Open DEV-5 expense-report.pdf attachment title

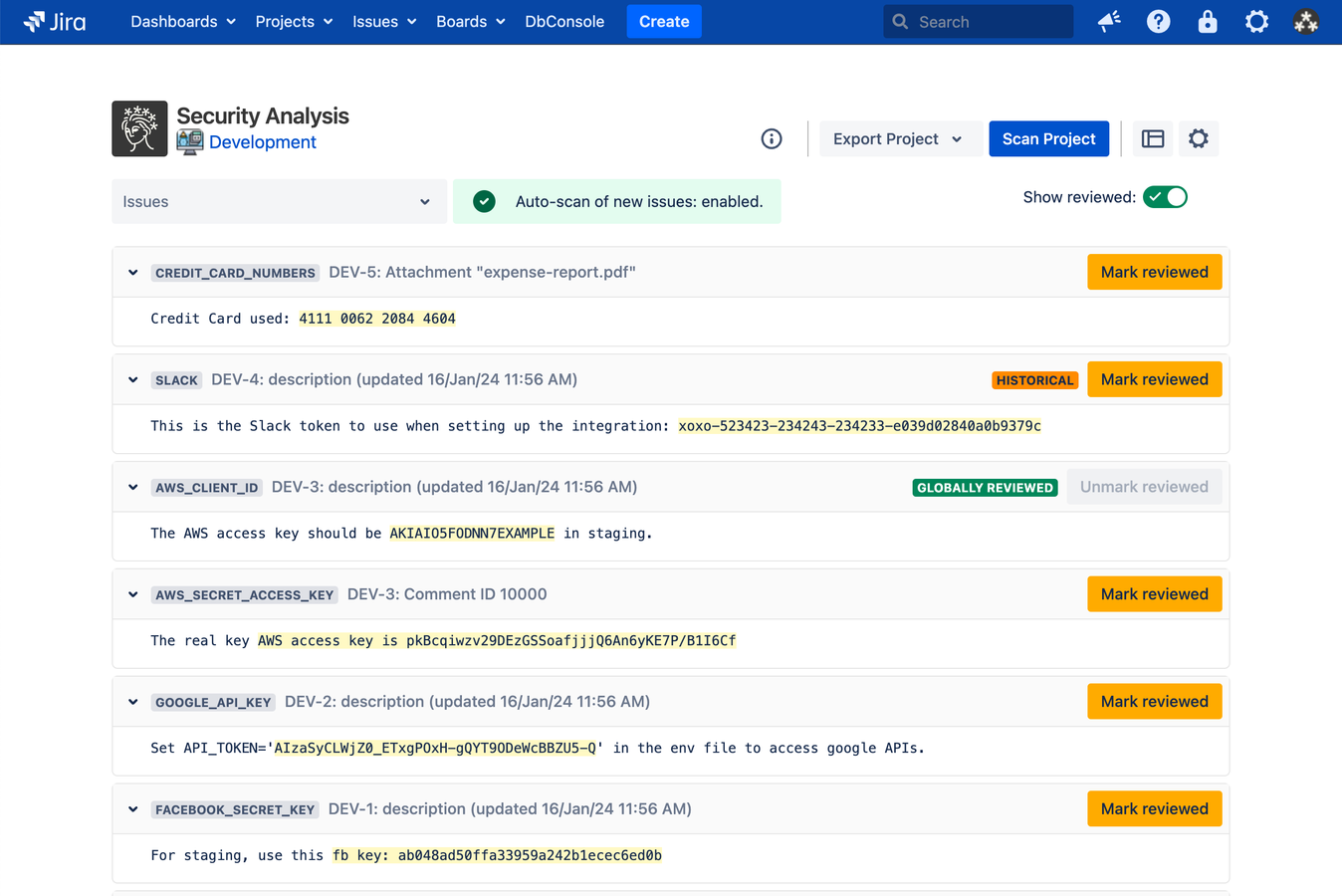point(482,272)
